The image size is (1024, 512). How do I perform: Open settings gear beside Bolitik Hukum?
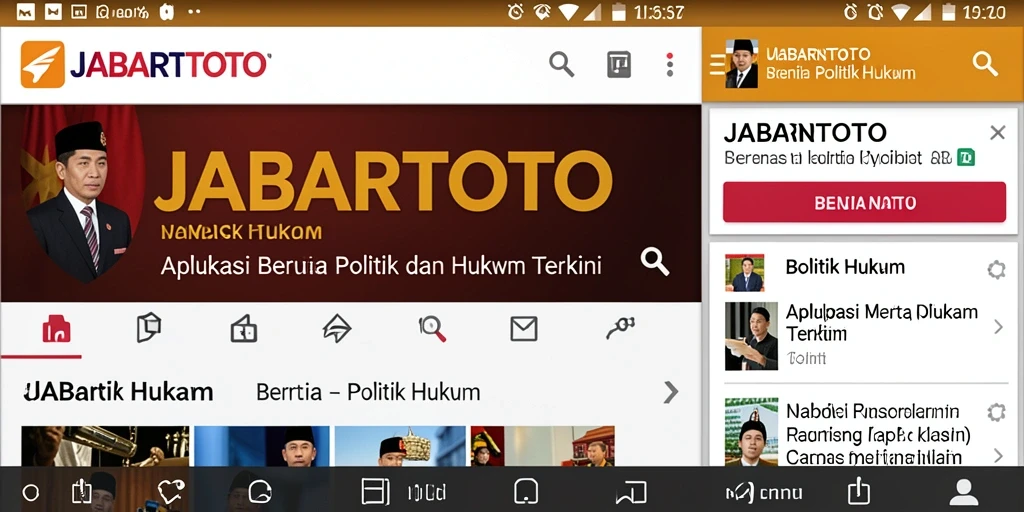(996, 269)
